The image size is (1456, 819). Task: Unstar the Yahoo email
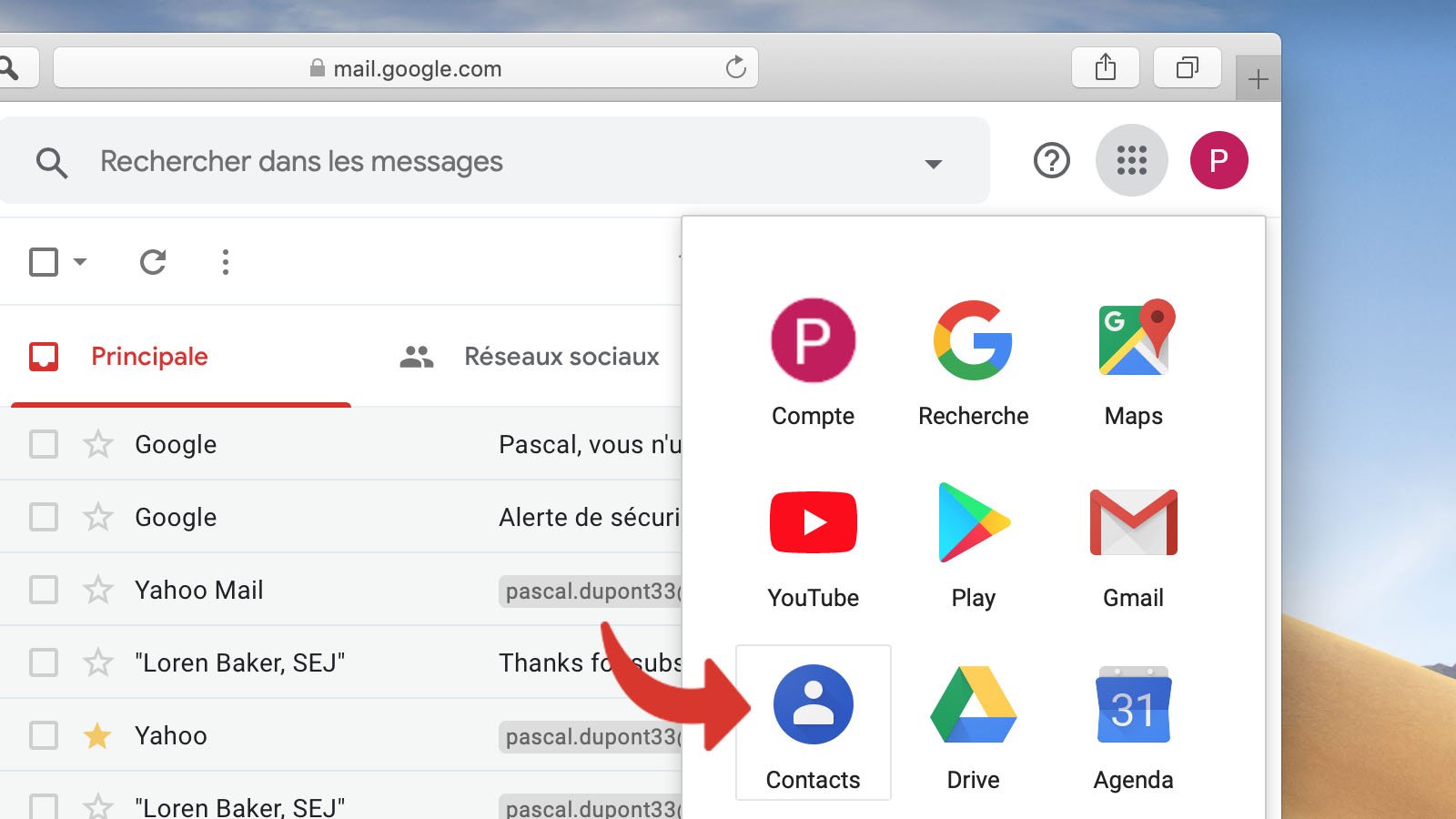point(96,735)
